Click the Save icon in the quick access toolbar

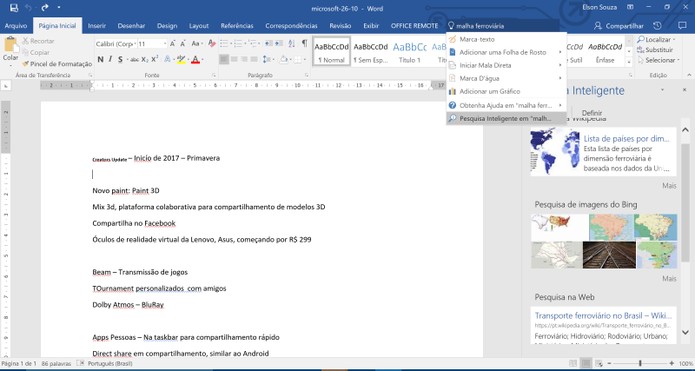pos(14,8)
